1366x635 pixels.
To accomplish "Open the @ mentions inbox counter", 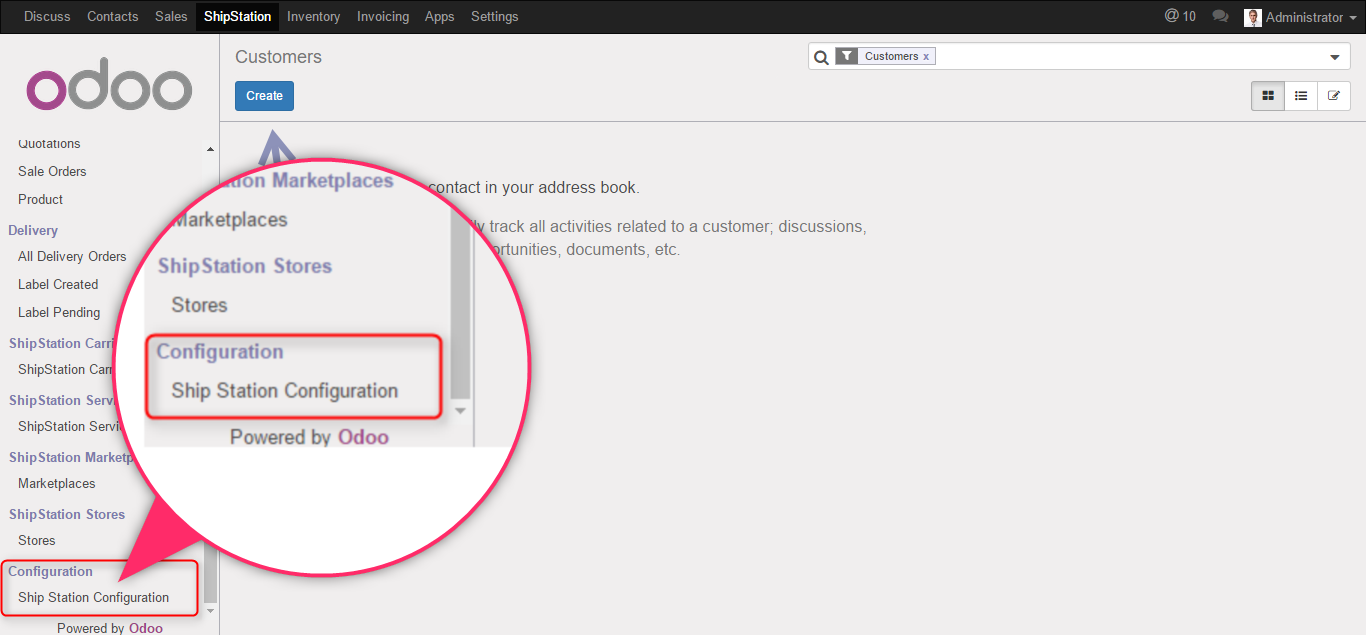I will [x=1180, y=17].
